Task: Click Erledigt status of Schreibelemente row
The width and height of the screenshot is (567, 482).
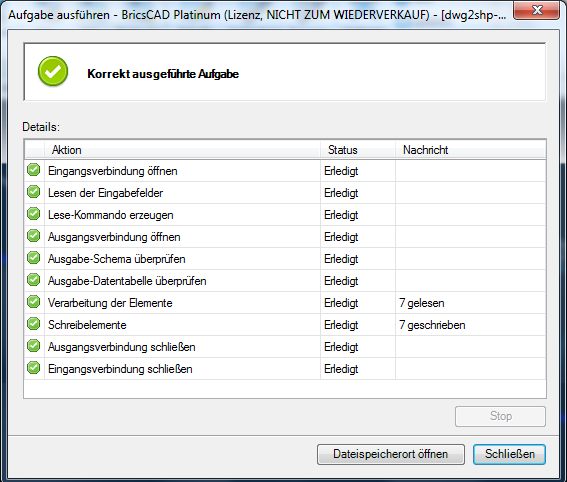Action: [x=341, y=325]
